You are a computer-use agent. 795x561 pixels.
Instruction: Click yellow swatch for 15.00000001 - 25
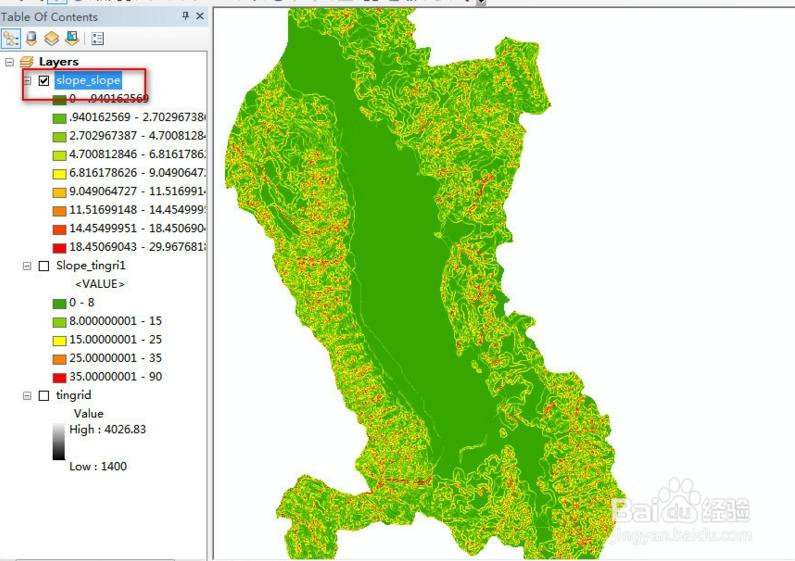pos(59,340)
